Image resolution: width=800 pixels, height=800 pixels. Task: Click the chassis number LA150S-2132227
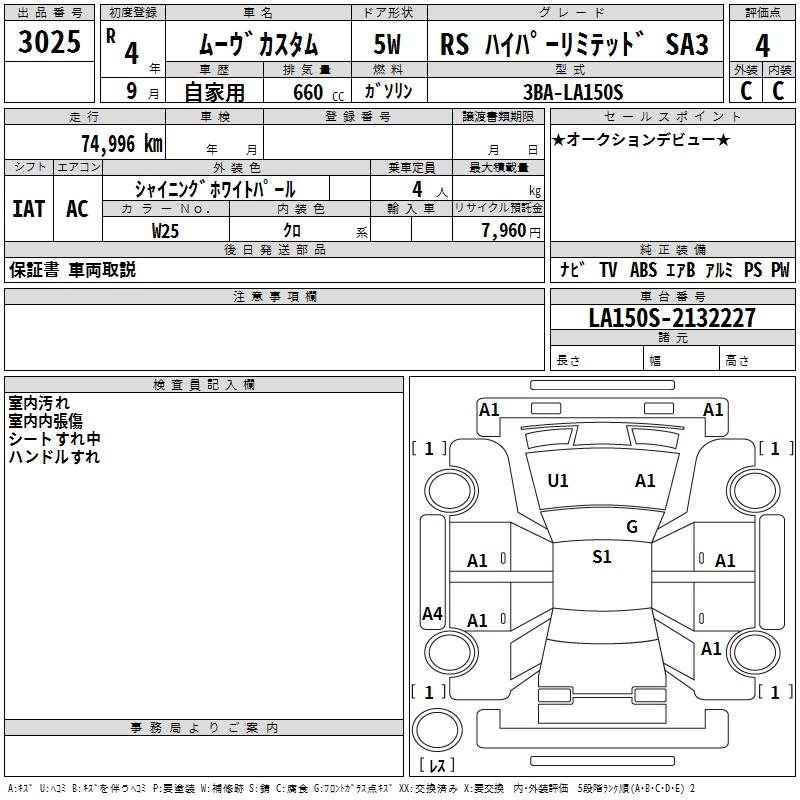pos(672,318)
